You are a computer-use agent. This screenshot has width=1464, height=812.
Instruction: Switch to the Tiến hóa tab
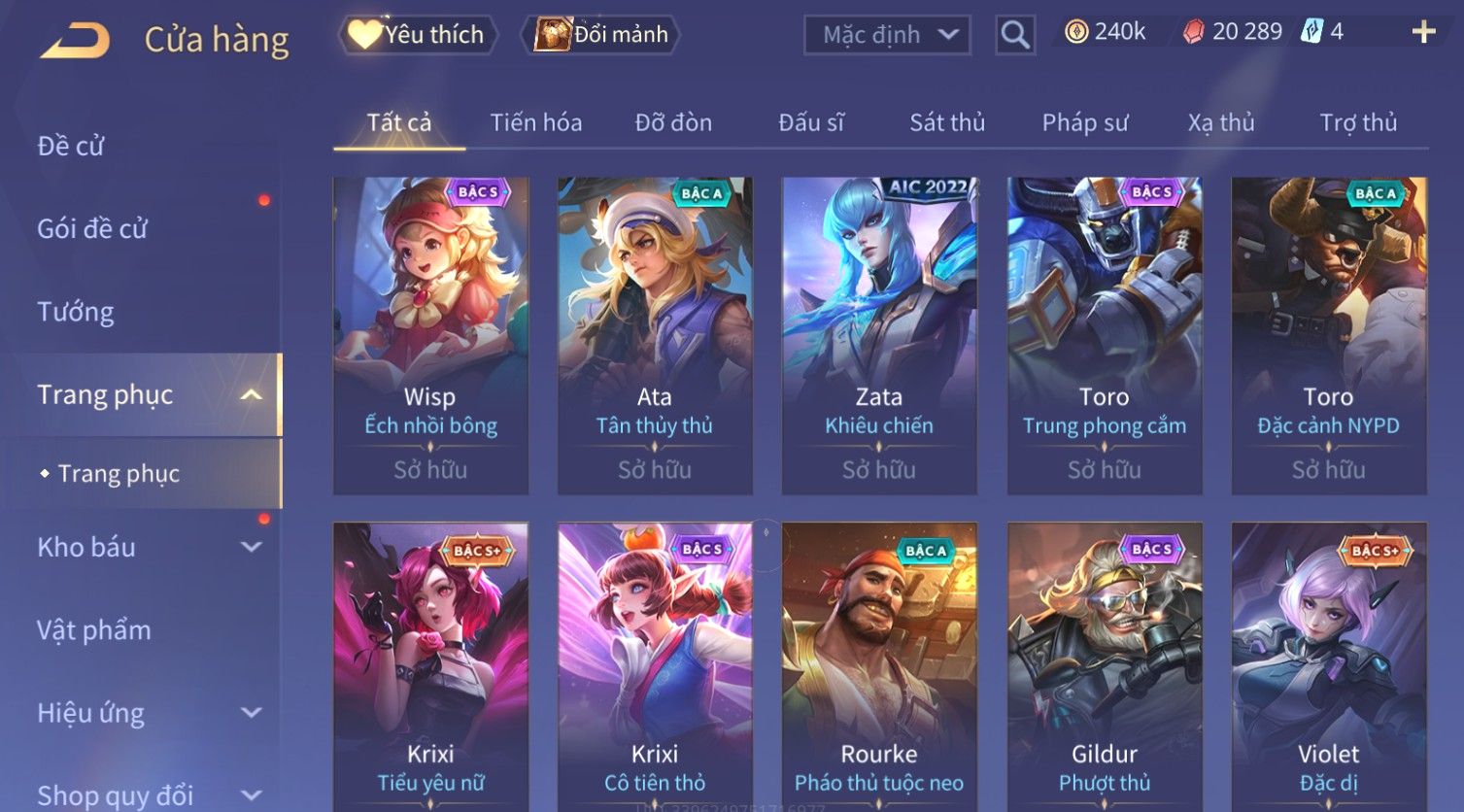tap(536, 122)
